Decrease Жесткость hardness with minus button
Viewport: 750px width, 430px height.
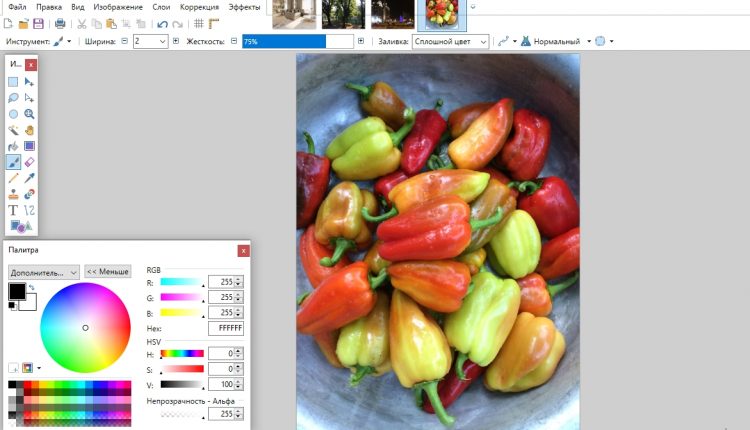click(234, 41)
